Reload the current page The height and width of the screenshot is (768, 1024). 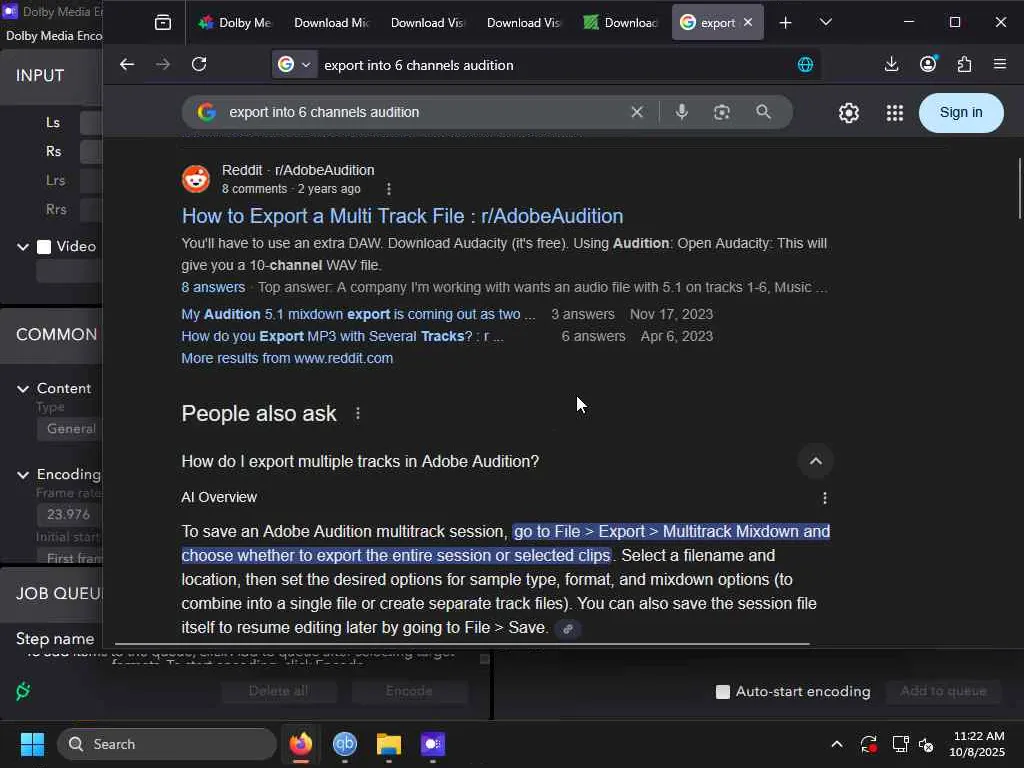(x=199, y=64)
